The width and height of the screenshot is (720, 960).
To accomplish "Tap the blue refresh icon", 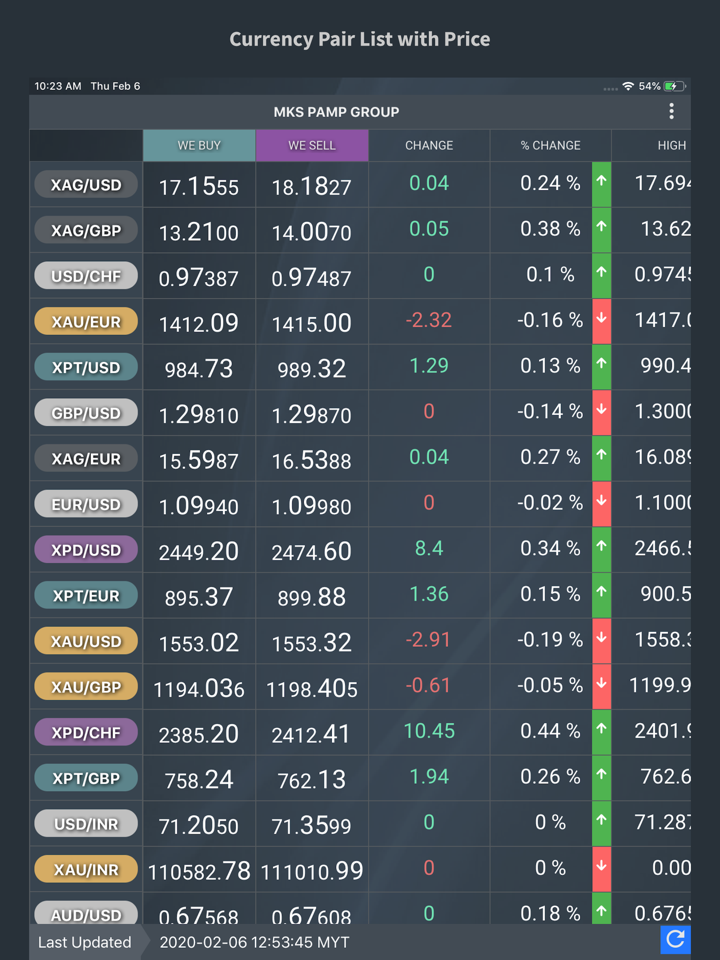I will point(675,939).
